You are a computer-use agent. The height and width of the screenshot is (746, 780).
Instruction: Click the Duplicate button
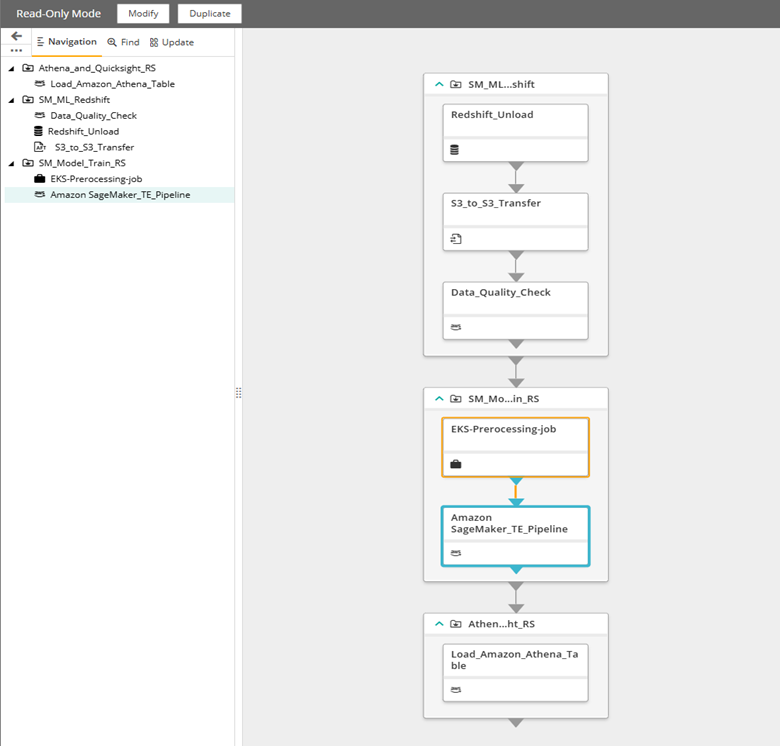pos(209,13)
